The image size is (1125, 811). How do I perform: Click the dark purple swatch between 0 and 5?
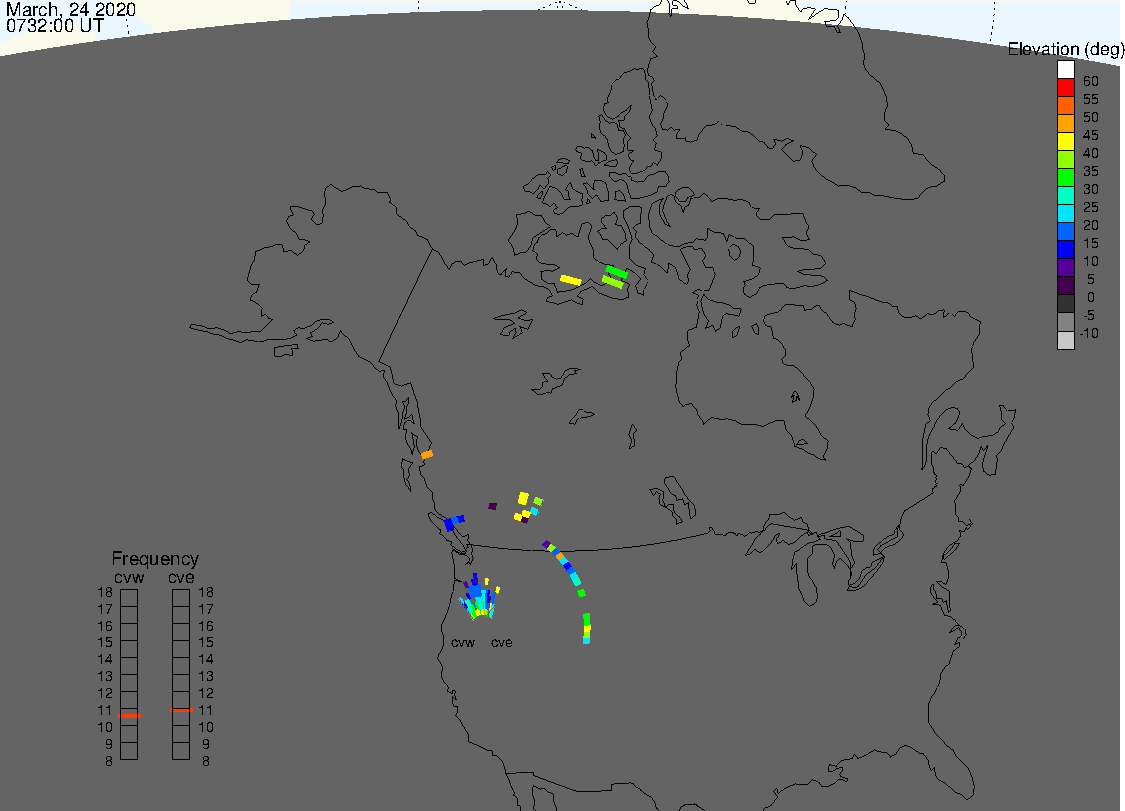pos(1065,285)
